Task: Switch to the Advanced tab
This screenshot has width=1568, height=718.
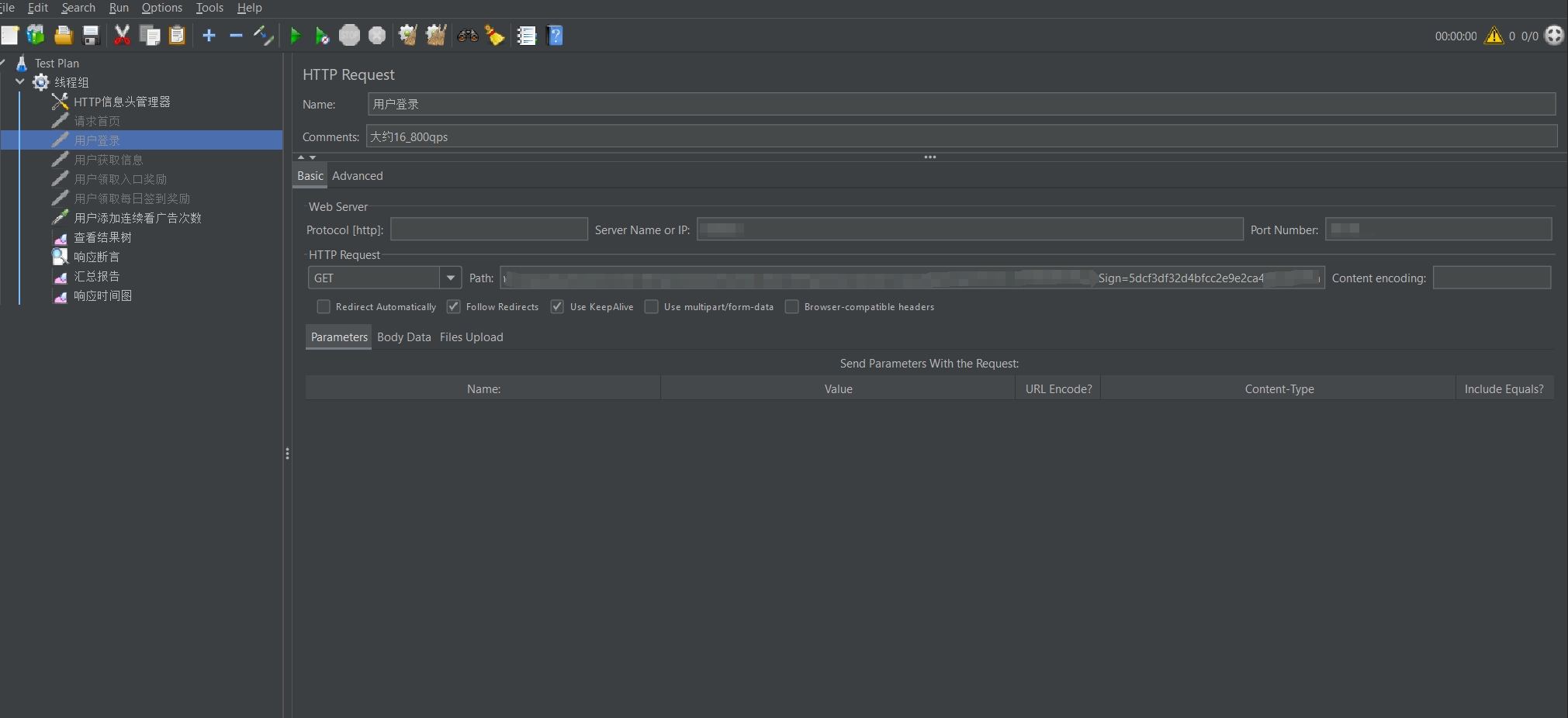Action: pos(358,176)
